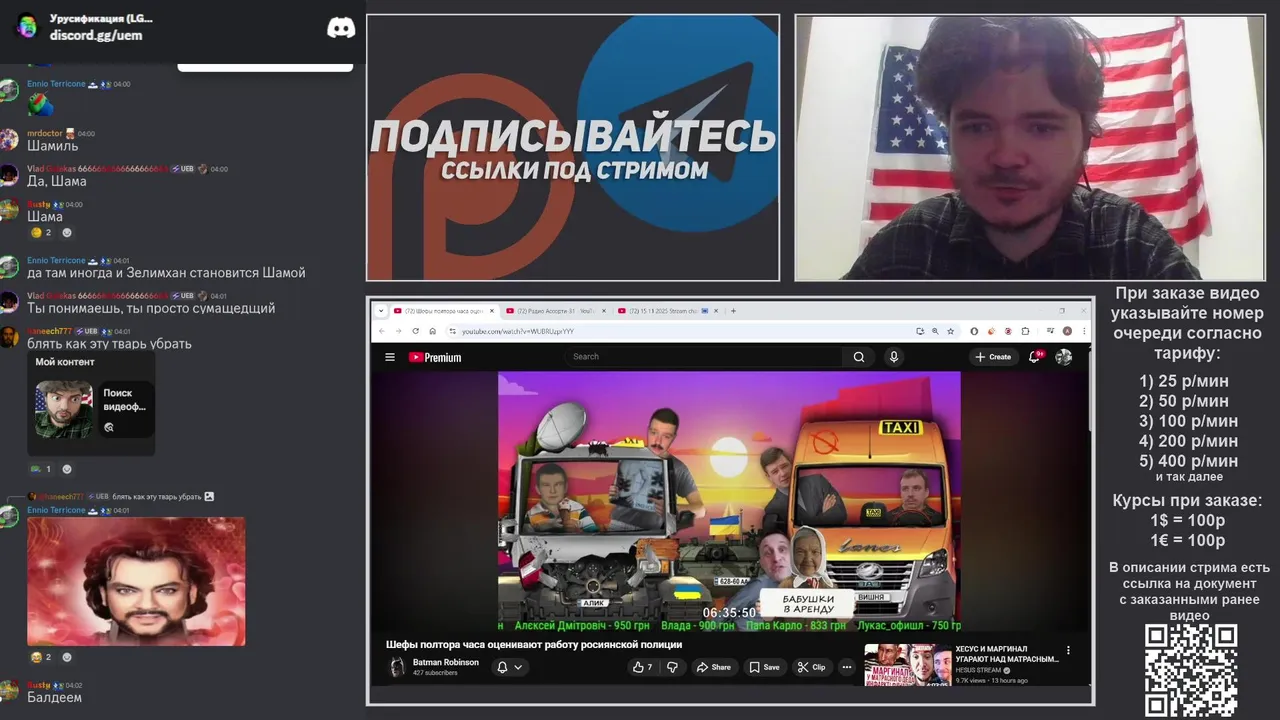Viewport: 1280px width, 720px height.
Task: Add reaction under the Шама message
Action: click(67, 233)
